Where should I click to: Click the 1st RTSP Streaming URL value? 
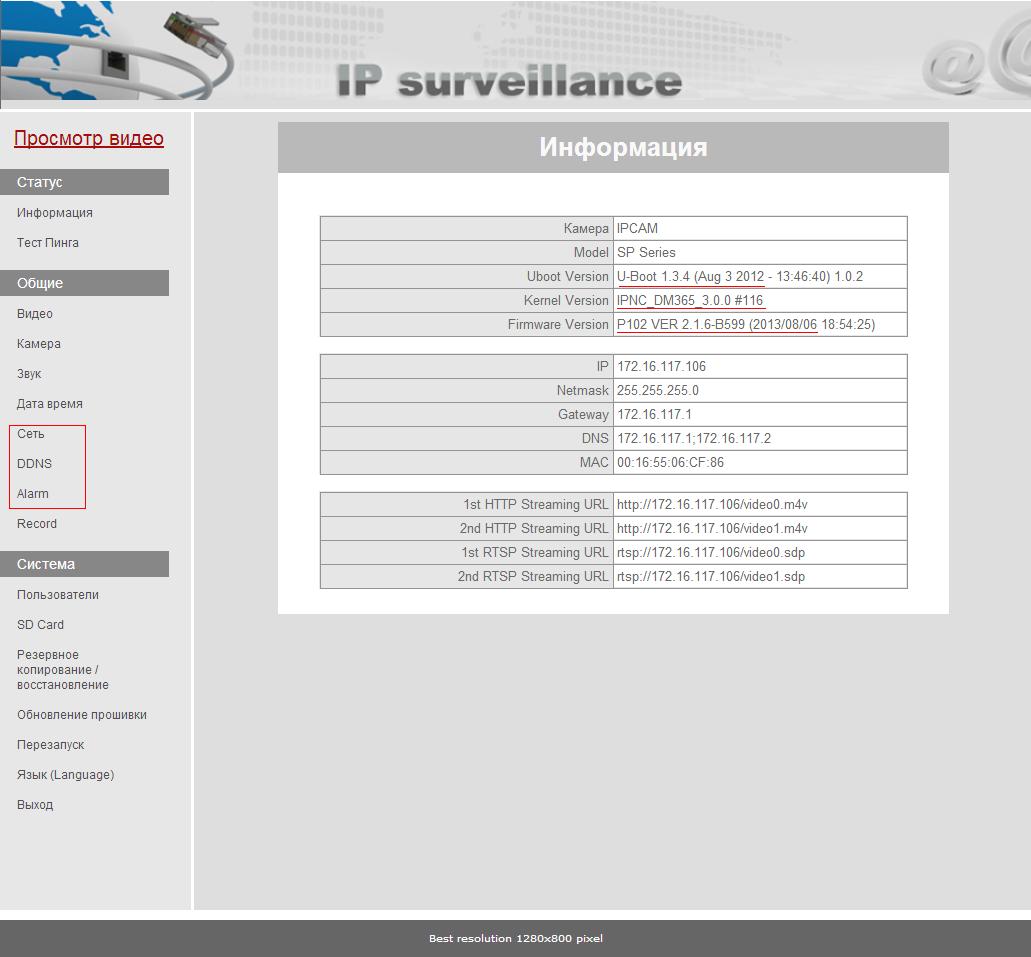click(711, 553)
